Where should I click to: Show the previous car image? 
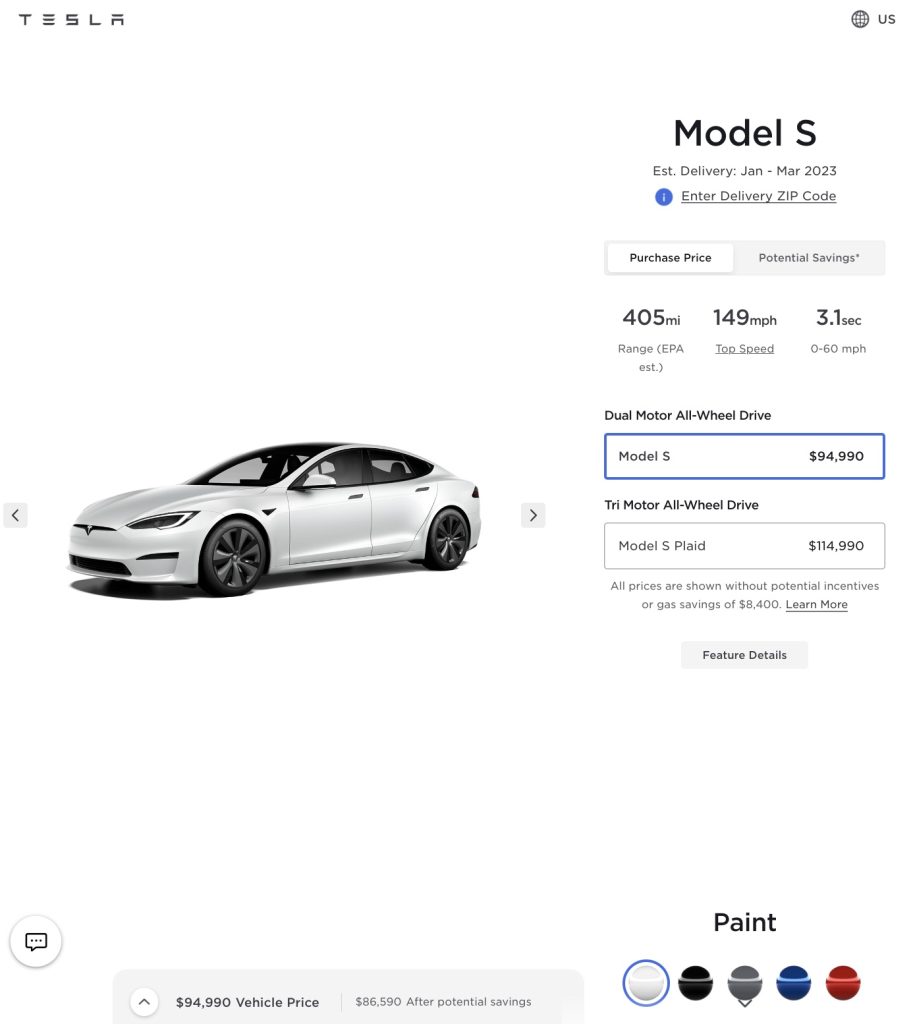[x=15, y=515]
